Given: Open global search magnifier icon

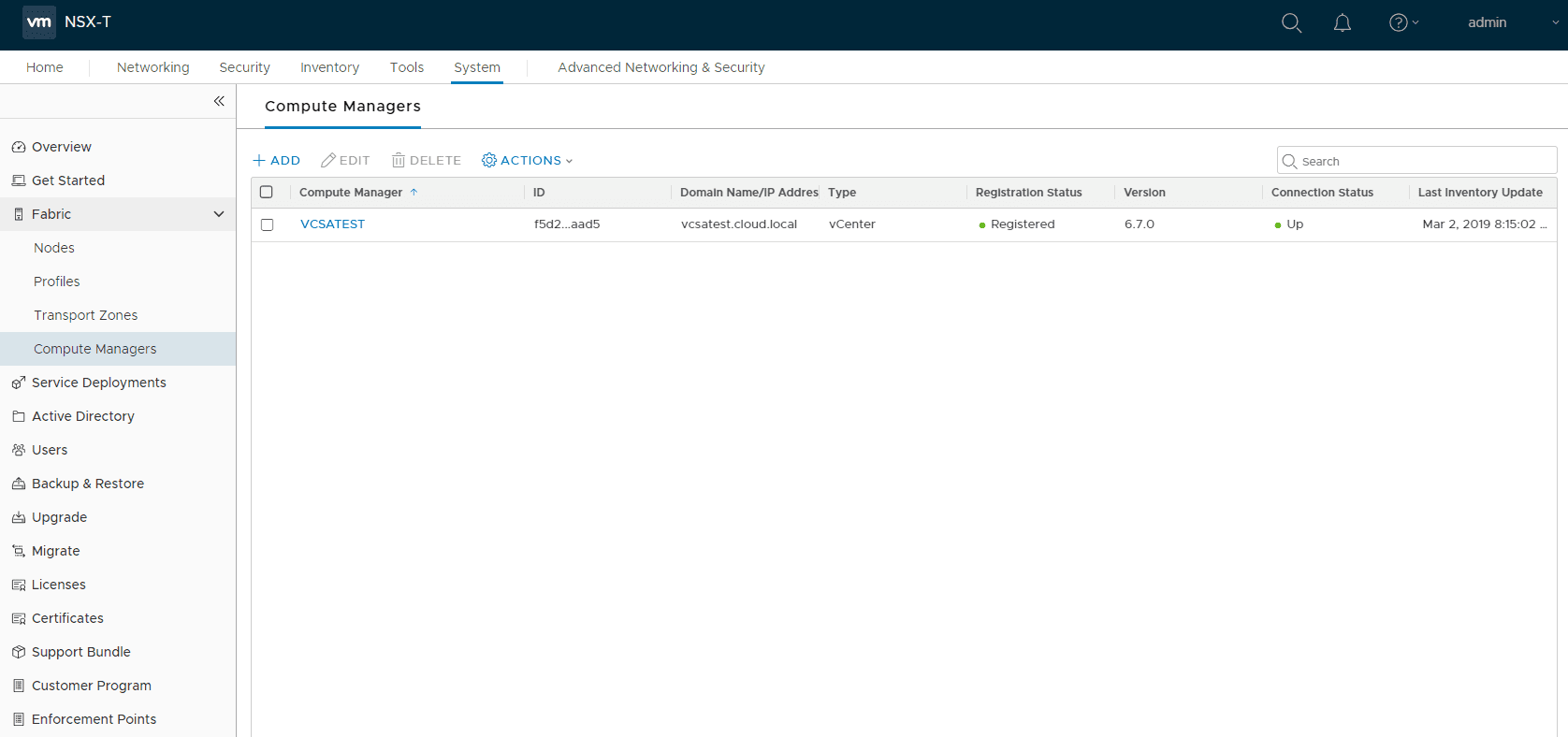Looking at the screenshot, I should coord(1291,22).
